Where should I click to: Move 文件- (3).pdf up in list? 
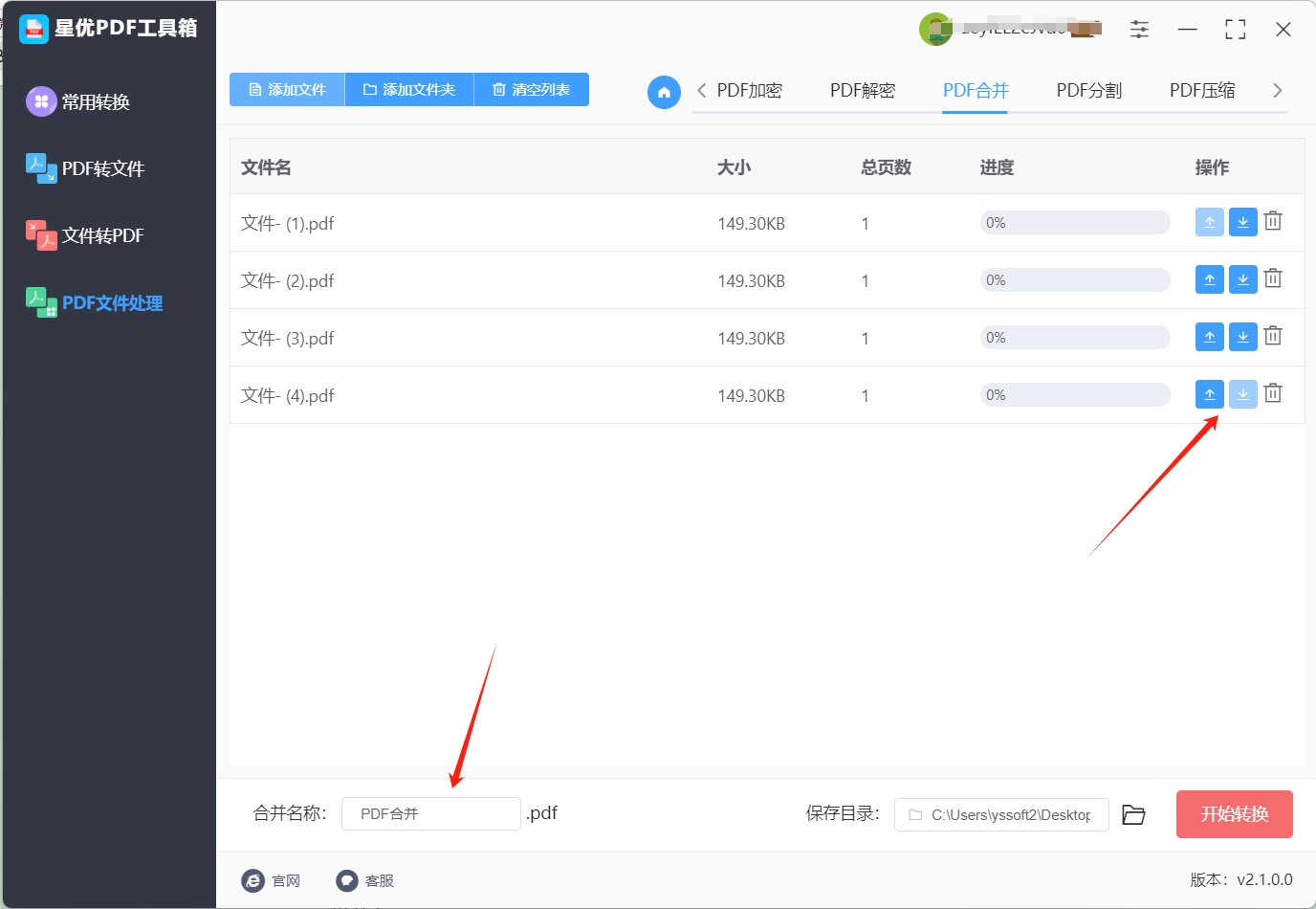pos(1210,337)
